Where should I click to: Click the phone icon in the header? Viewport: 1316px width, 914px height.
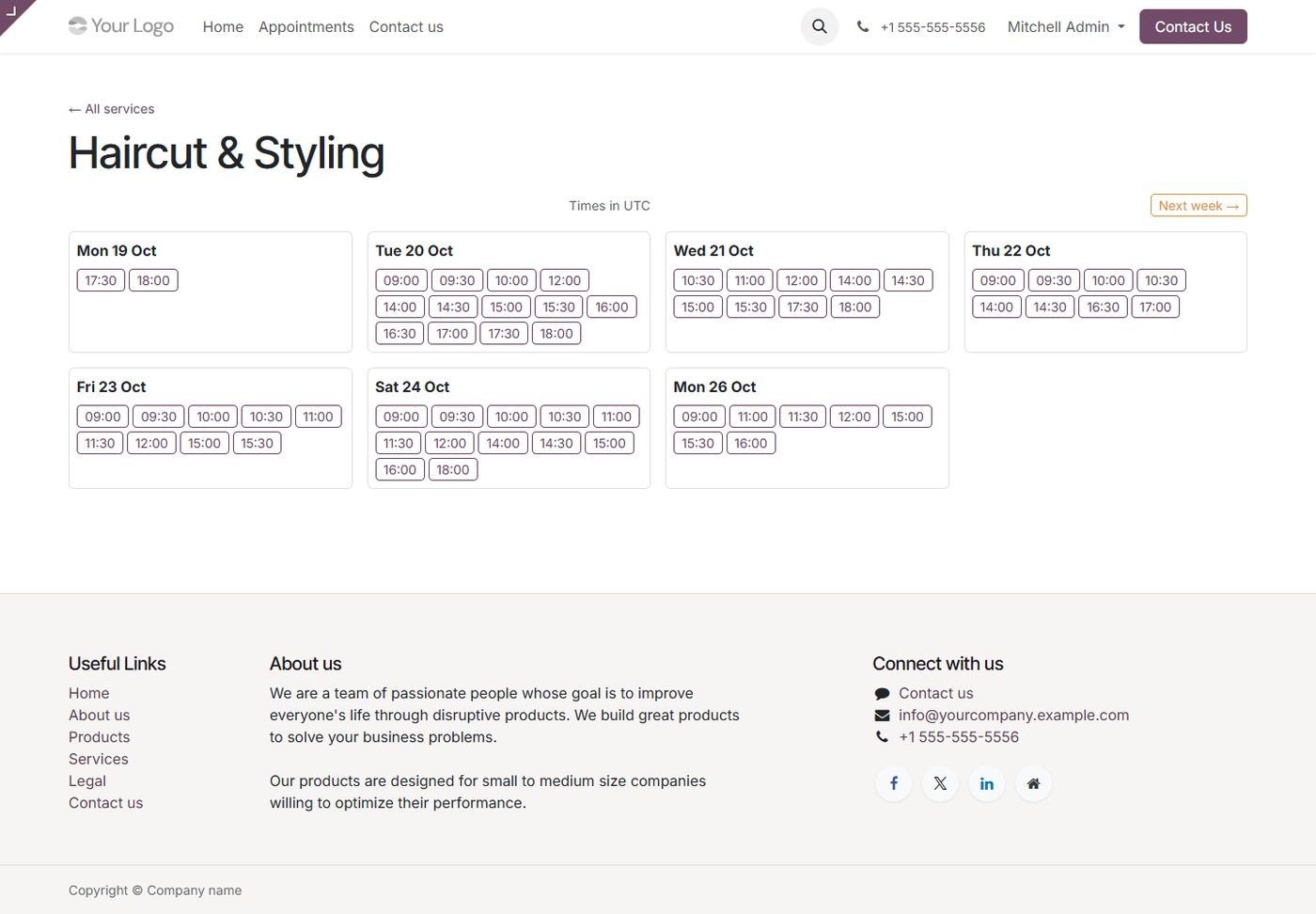[x=863, y=27]
